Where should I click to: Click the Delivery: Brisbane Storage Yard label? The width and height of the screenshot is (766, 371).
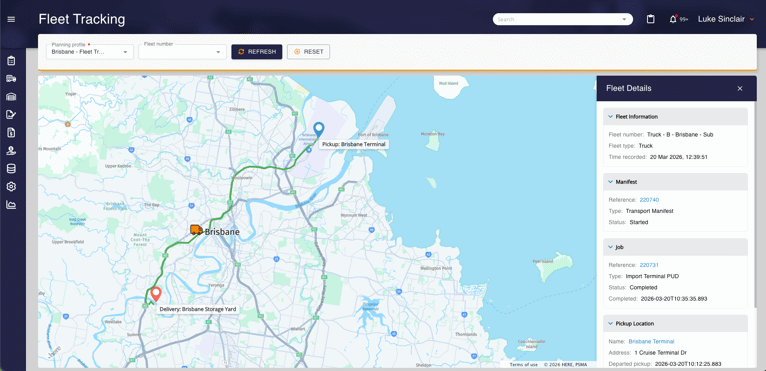[198, 309]
